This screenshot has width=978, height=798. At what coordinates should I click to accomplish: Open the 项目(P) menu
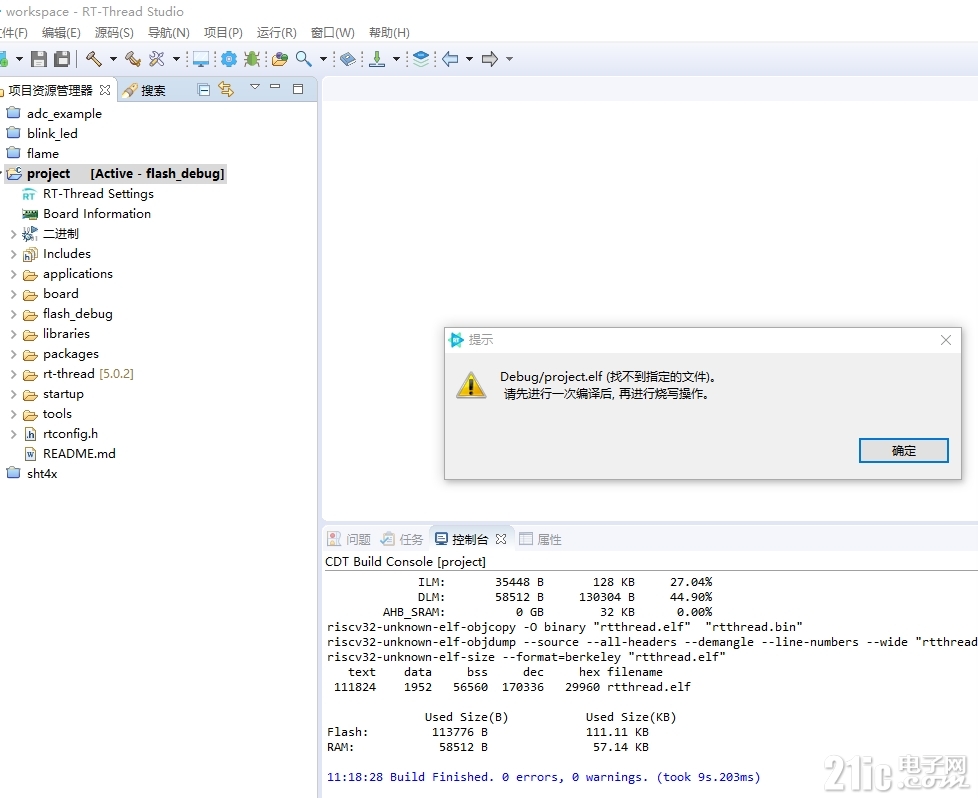[223, 32]
